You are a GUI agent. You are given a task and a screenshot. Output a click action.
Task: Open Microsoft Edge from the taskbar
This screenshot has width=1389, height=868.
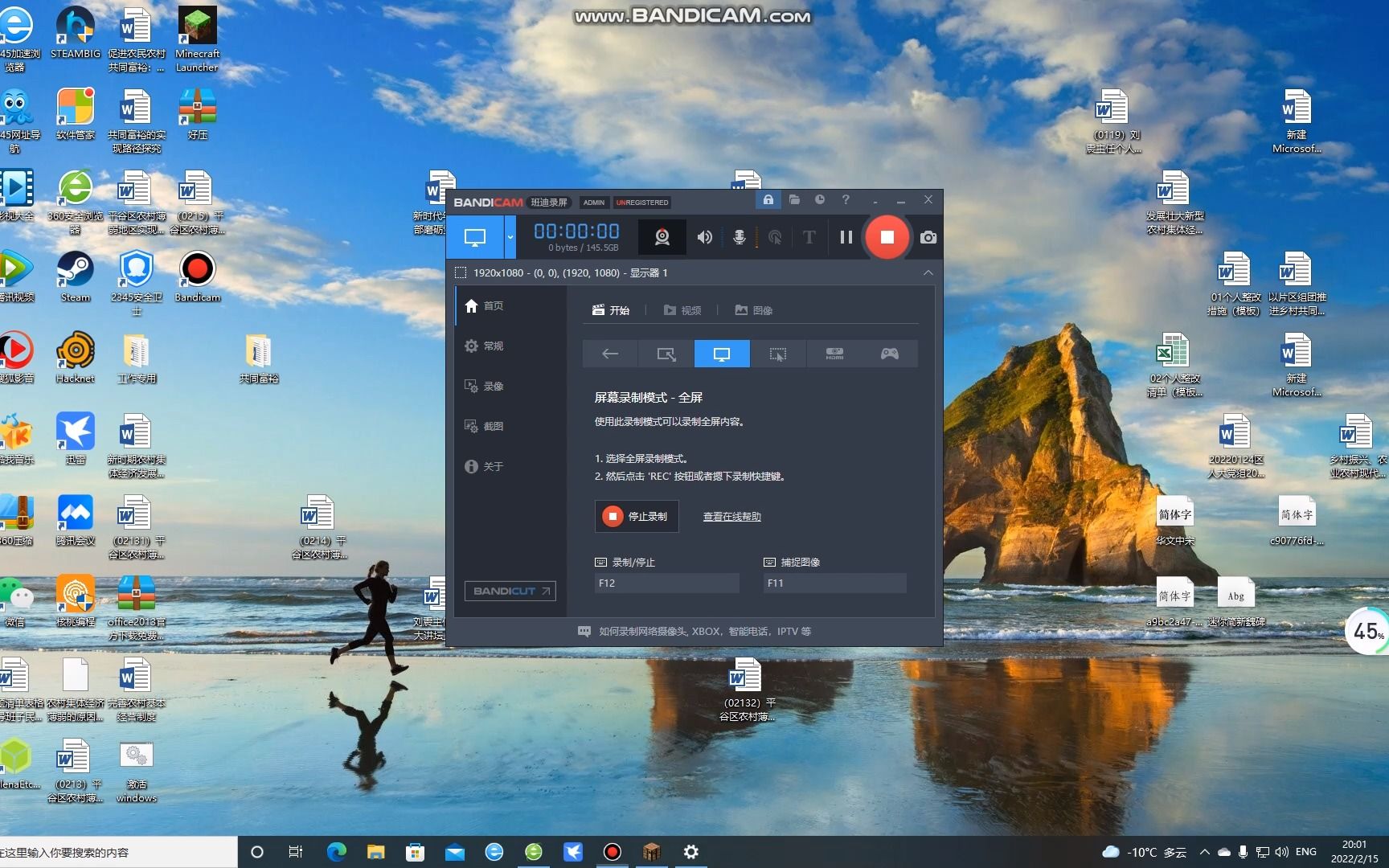tap(337, 852)
